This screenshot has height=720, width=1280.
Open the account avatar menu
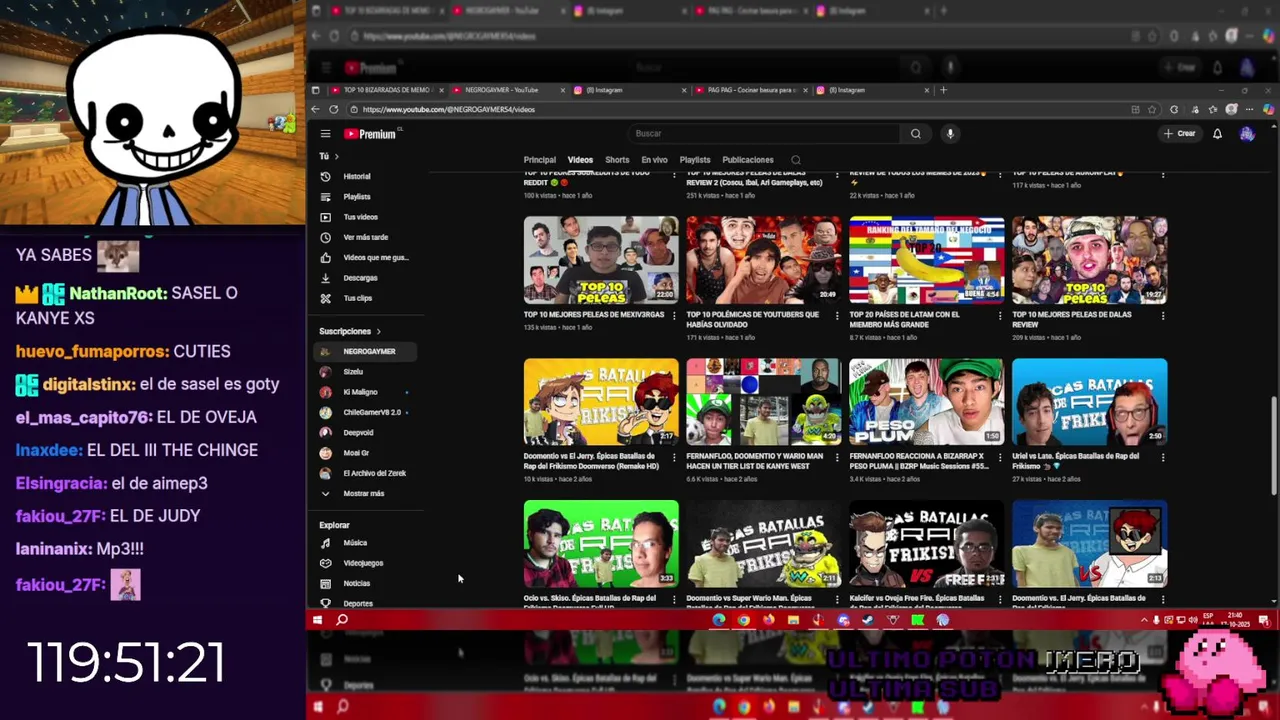(x=1247, y=134)
